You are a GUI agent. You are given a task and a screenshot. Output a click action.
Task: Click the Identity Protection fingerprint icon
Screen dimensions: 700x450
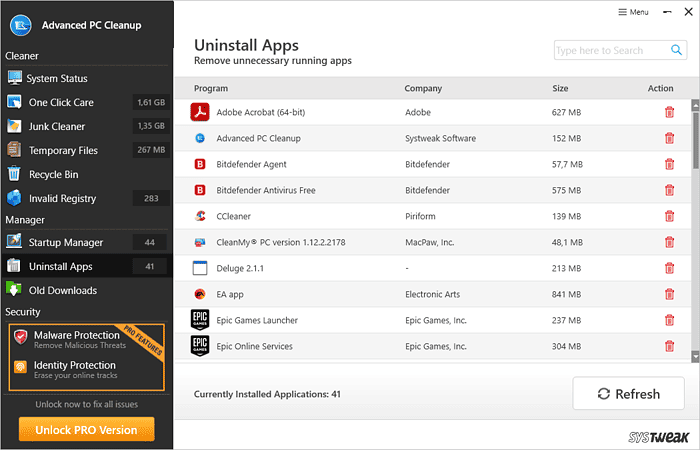[x=21, y=367]
